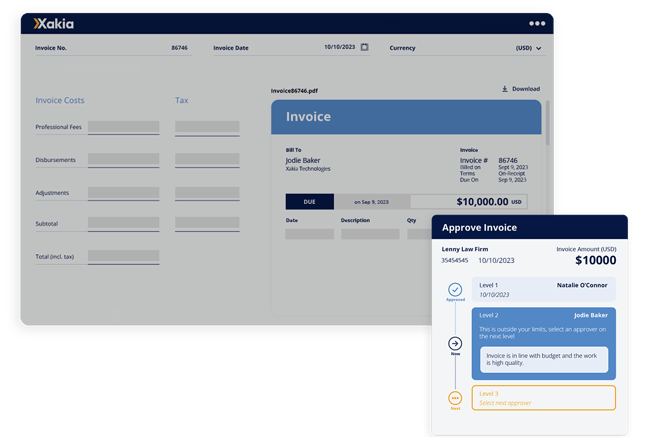Click the Professional Fees tax field
Screen dimensions: 650x444
point(207,128)
